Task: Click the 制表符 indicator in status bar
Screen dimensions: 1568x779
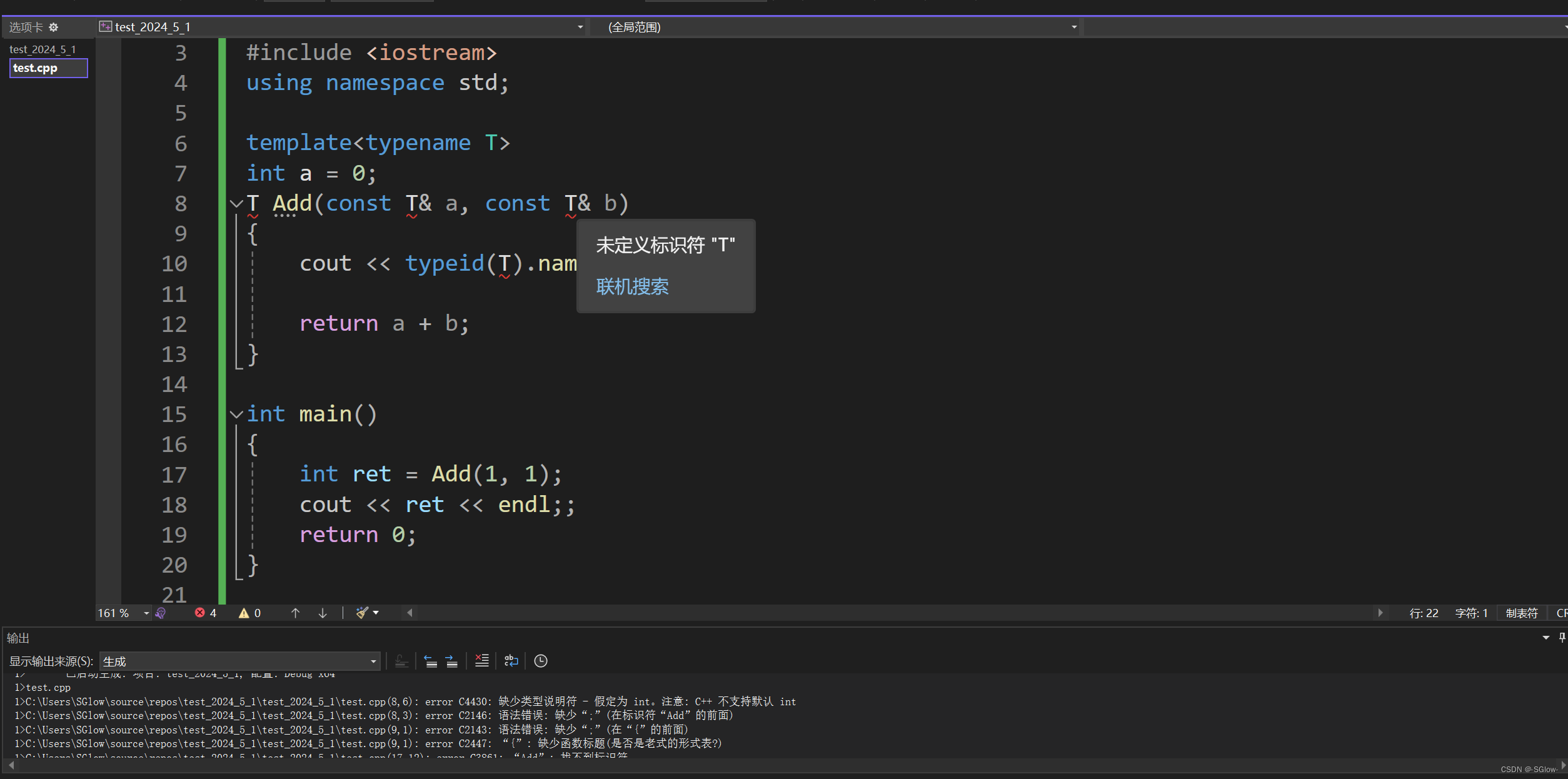Action: (1521, 613)
